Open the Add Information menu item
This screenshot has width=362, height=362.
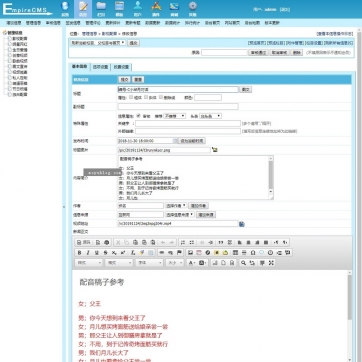pos(14,23)
